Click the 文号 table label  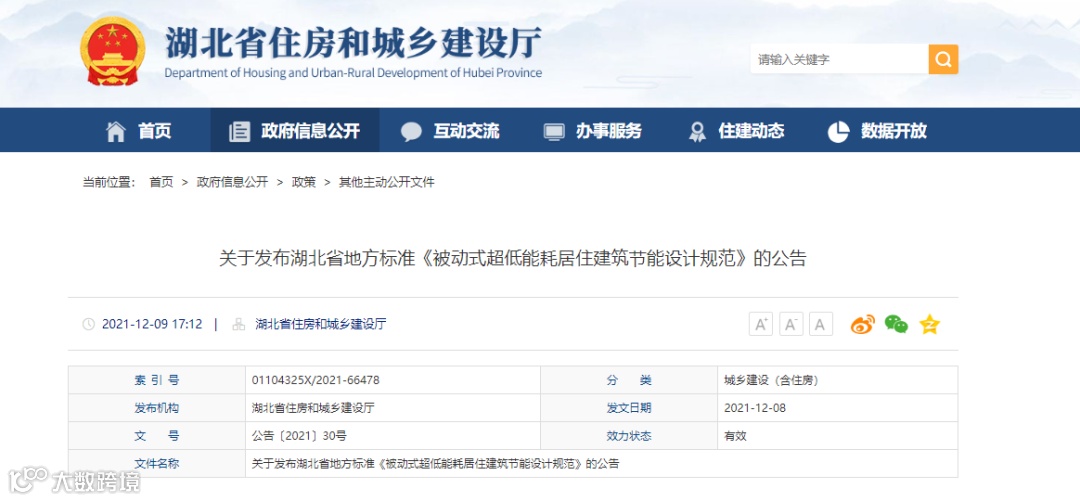tap(156, 436)
